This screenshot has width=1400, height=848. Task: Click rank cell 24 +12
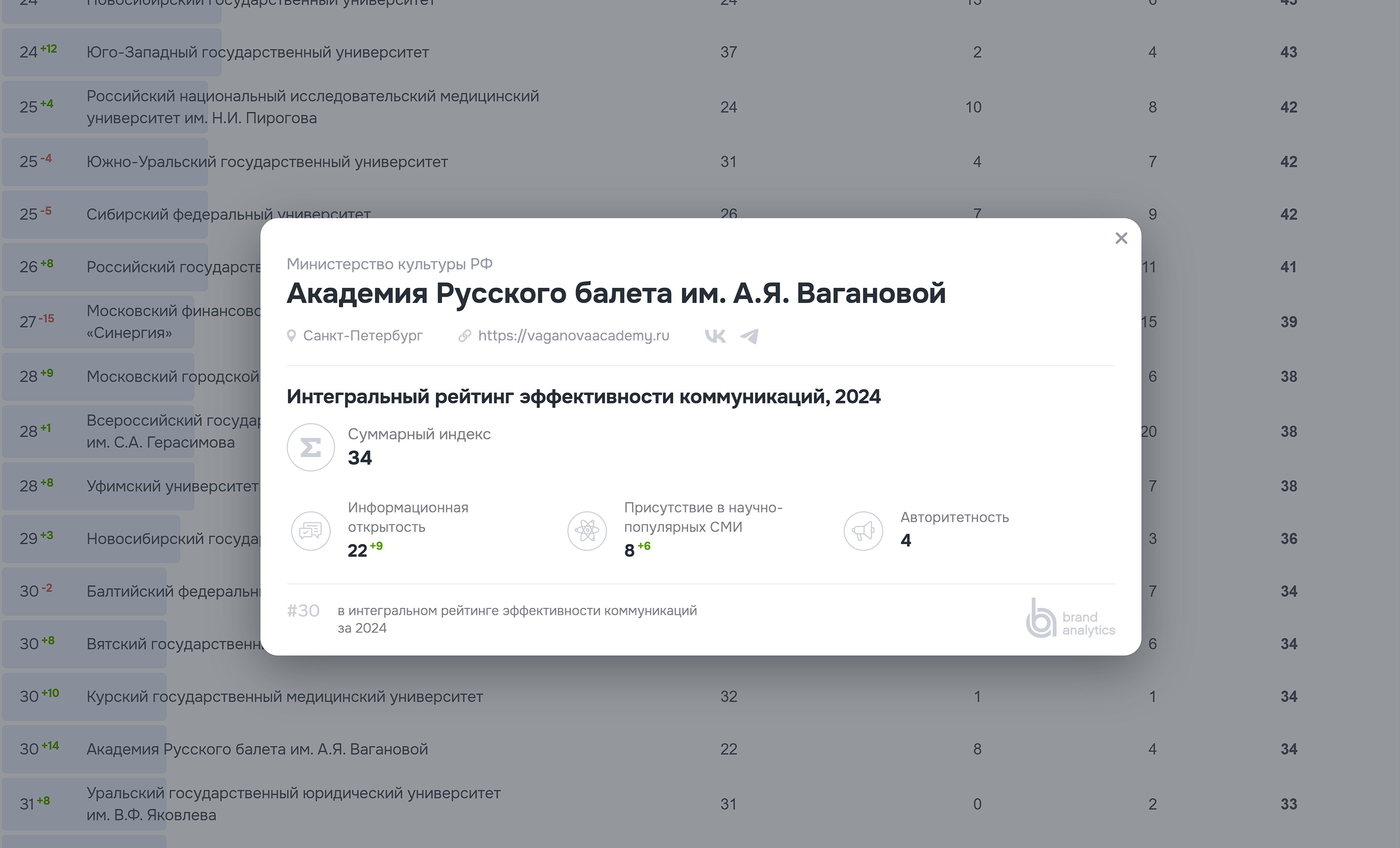38,52
